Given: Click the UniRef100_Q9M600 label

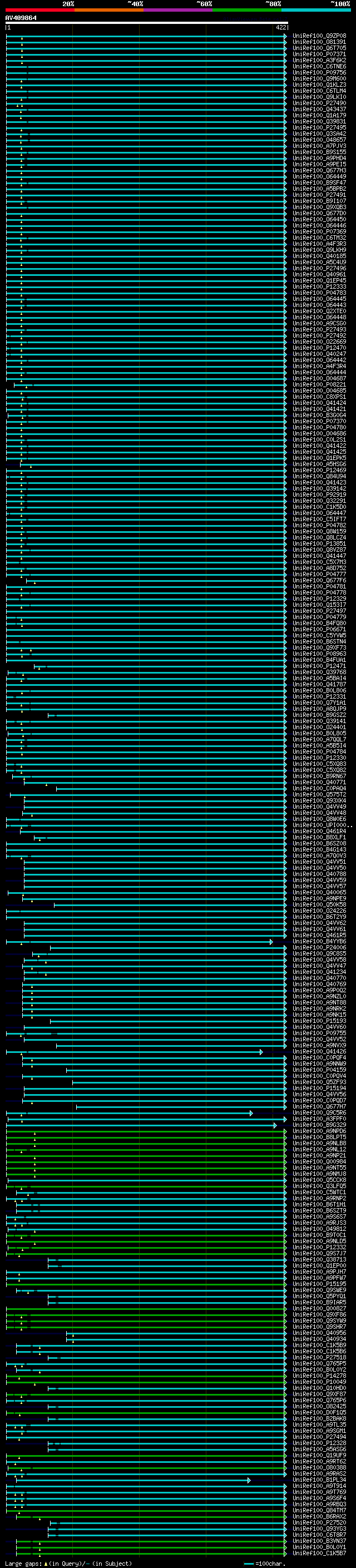Looking at the screenshot, I should (x=319, y=78).
